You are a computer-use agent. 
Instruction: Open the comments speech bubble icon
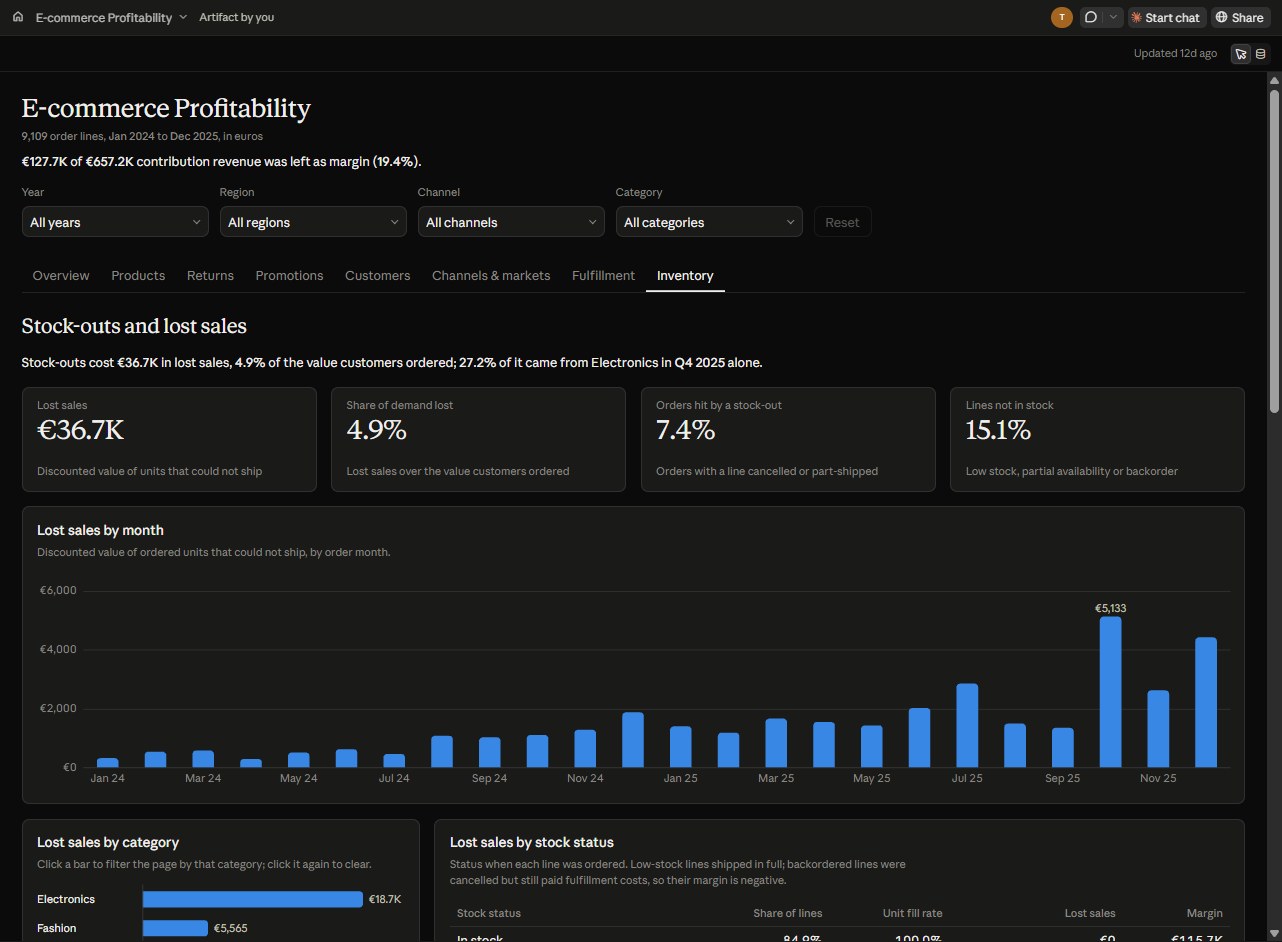pyautogui.click(x=1091, y=17)
